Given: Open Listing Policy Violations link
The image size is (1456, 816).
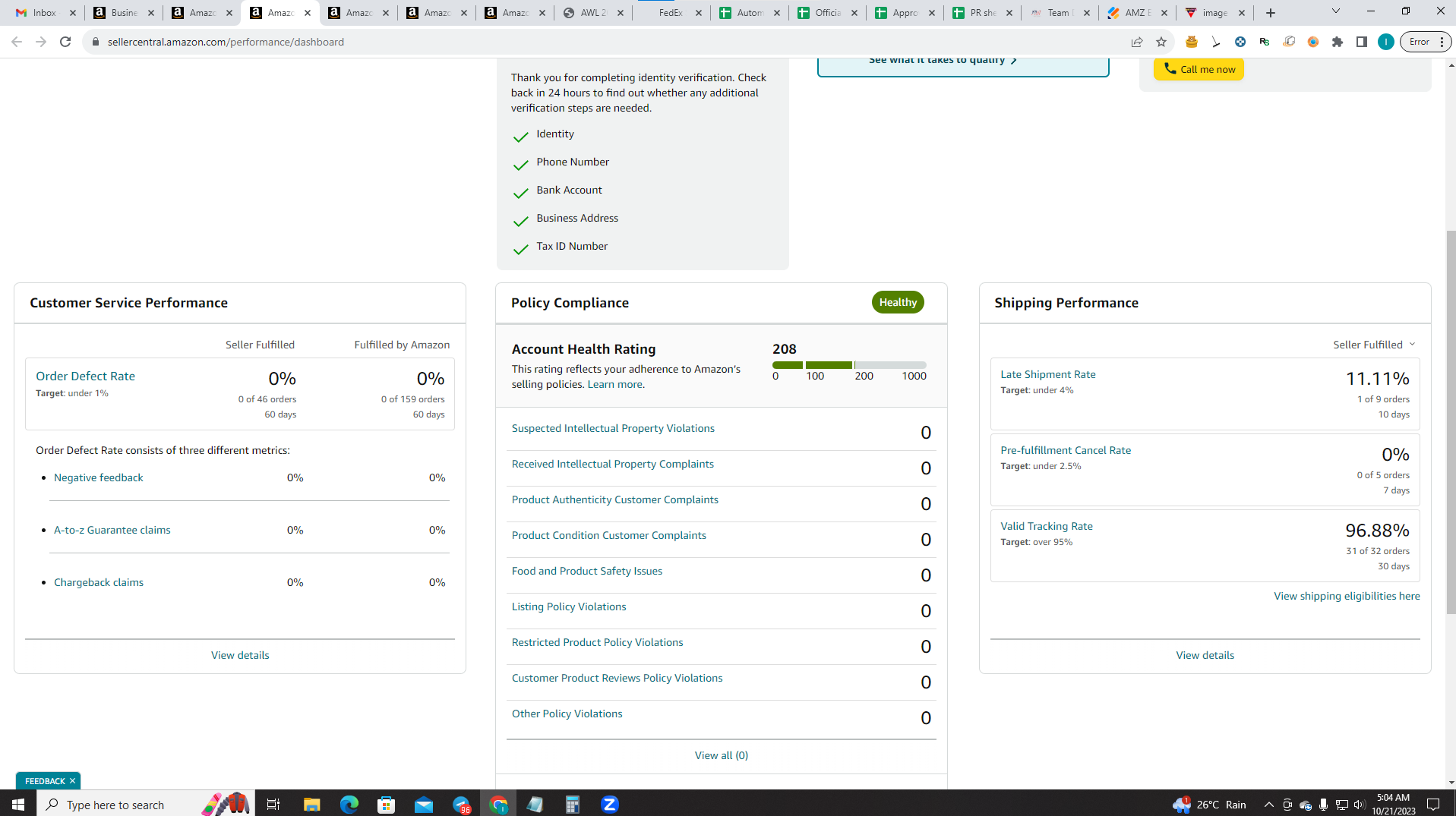Looking at the screenshot, I should pyautogui.click(x=569, y=607).
